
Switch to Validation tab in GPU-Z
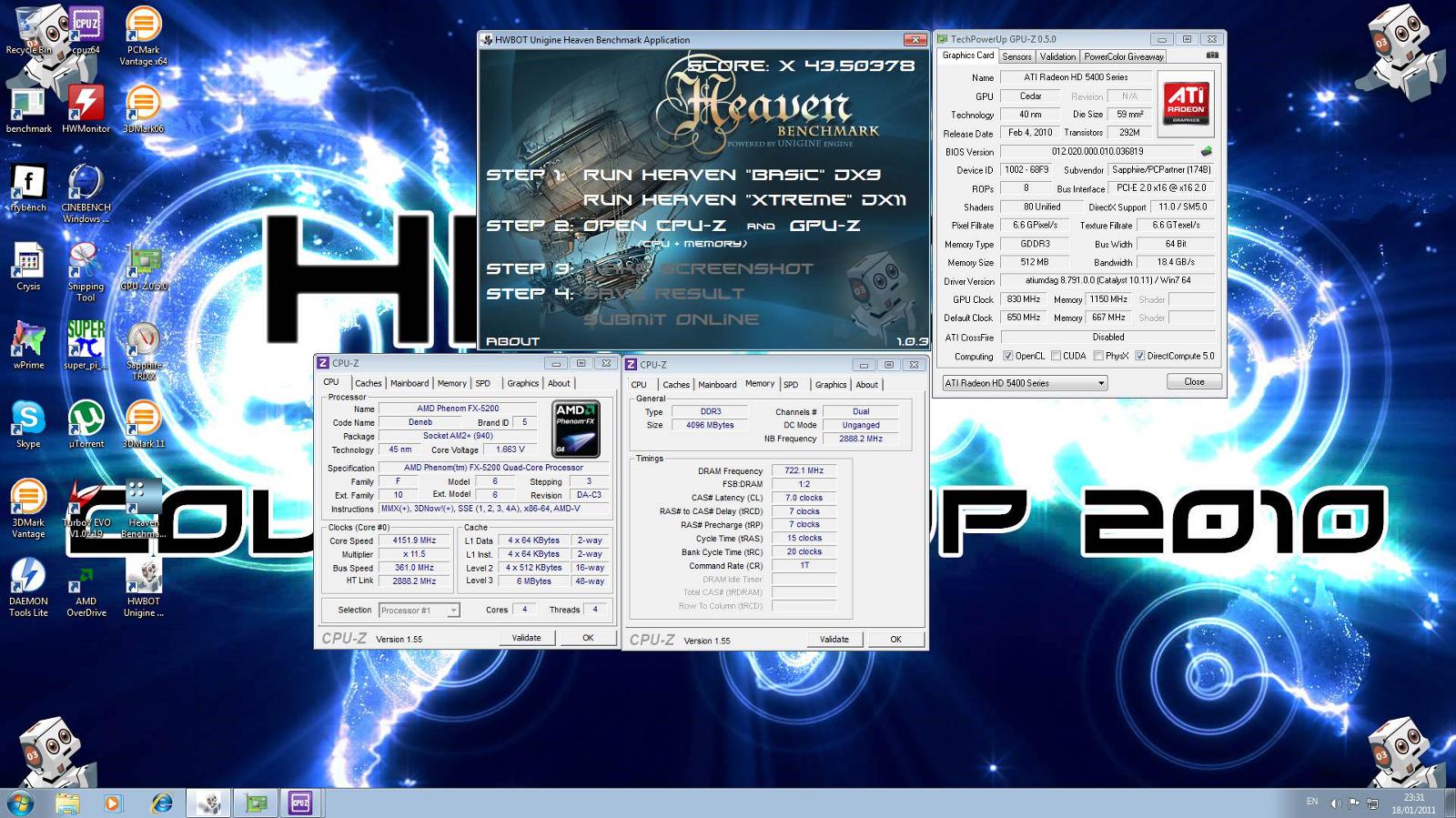pyautogui.click(x=1057, y=56)
